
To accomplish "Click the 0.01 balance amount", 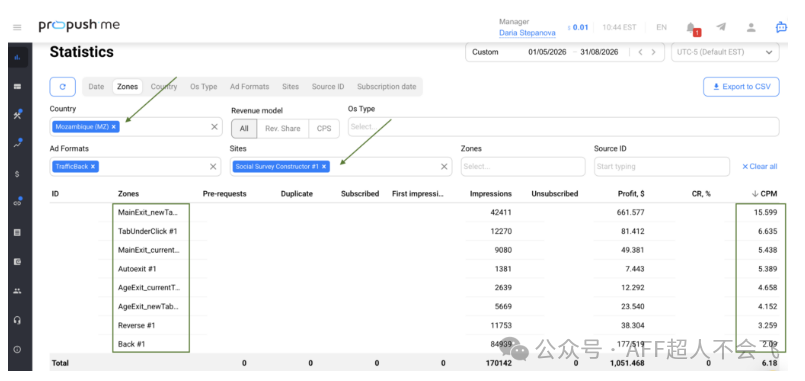I will 580,27.
